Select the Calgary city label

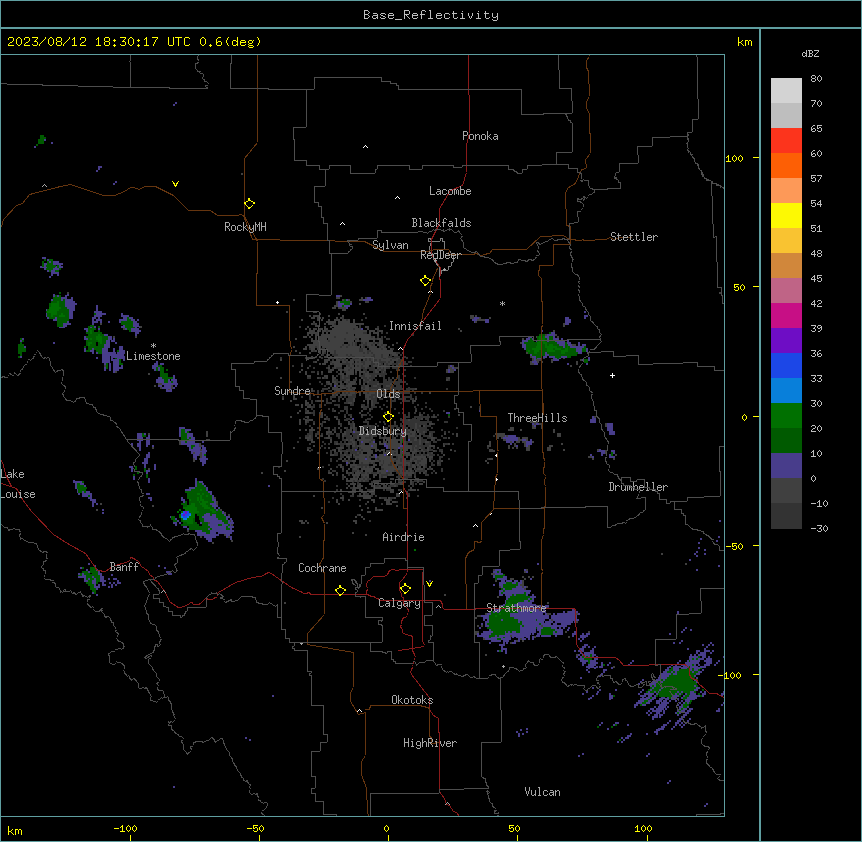399,603
